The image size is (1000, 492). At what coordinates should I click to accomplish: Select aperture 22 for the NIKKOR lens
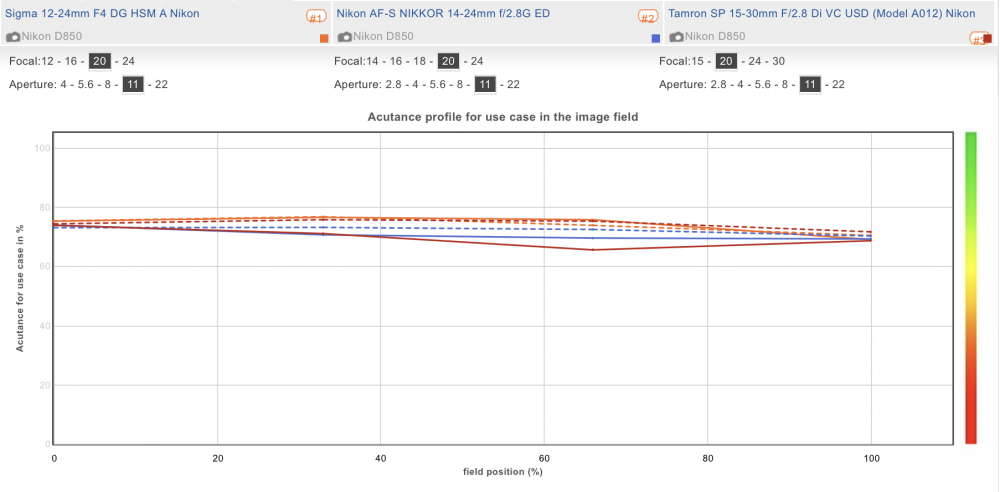[513, 84]
